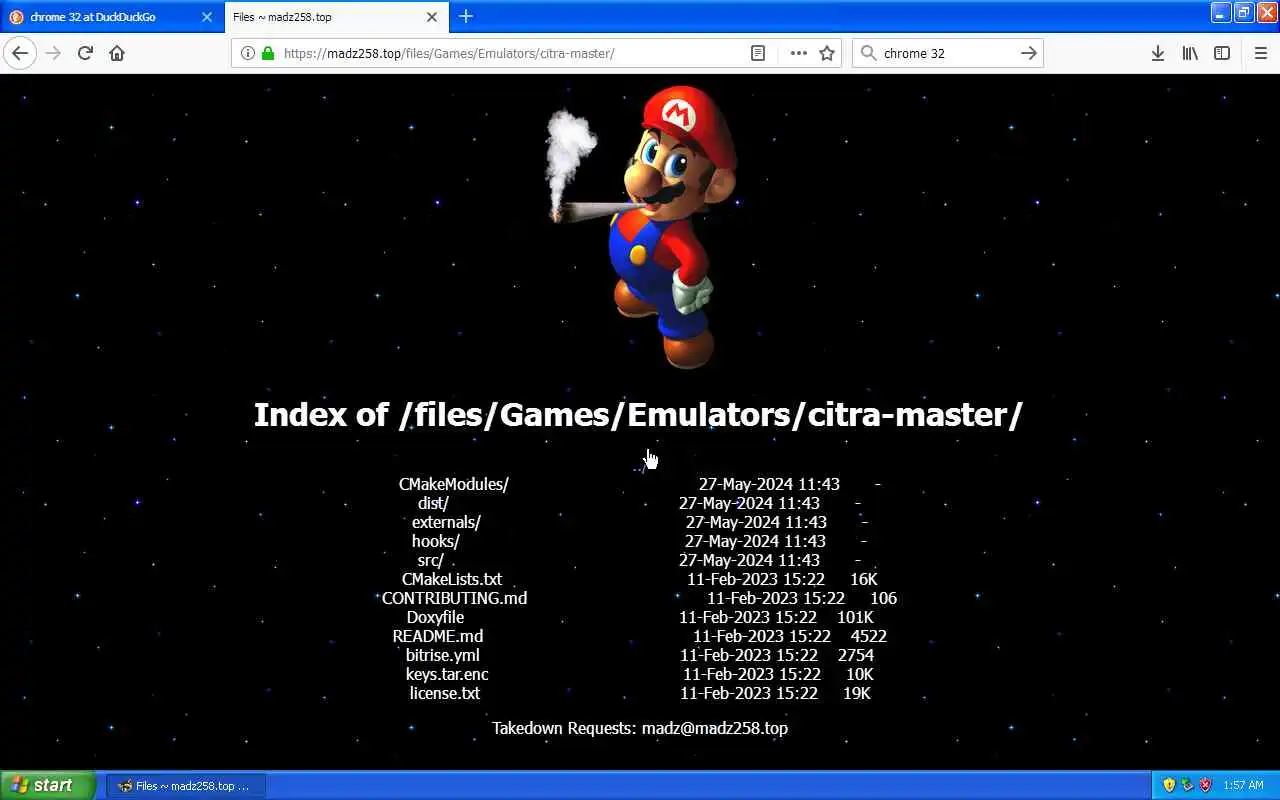Focus the search box containing chrome 32
Screen dimensions: 1280x800
948,53
